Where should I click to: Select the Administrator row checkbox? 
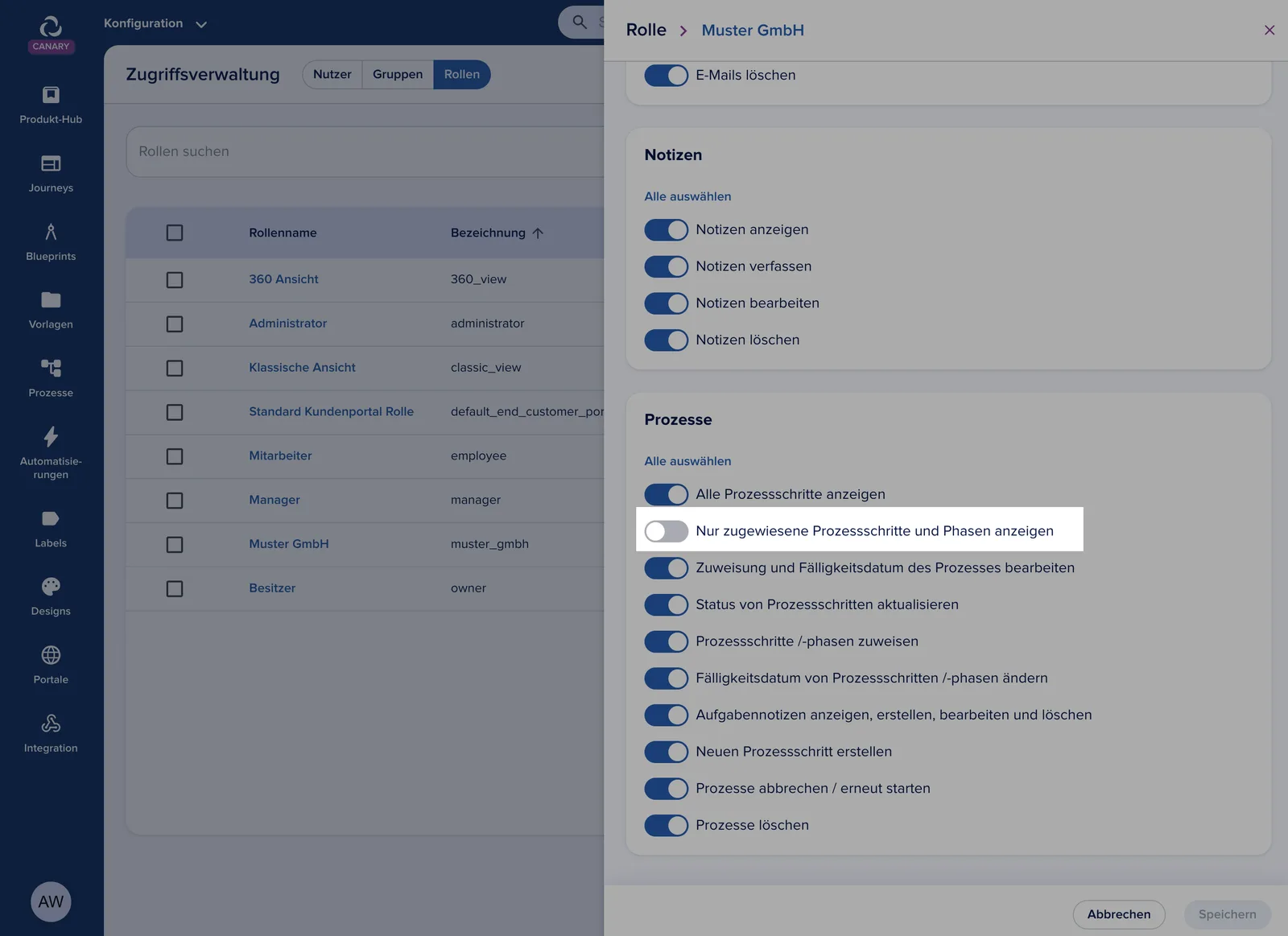175,324
